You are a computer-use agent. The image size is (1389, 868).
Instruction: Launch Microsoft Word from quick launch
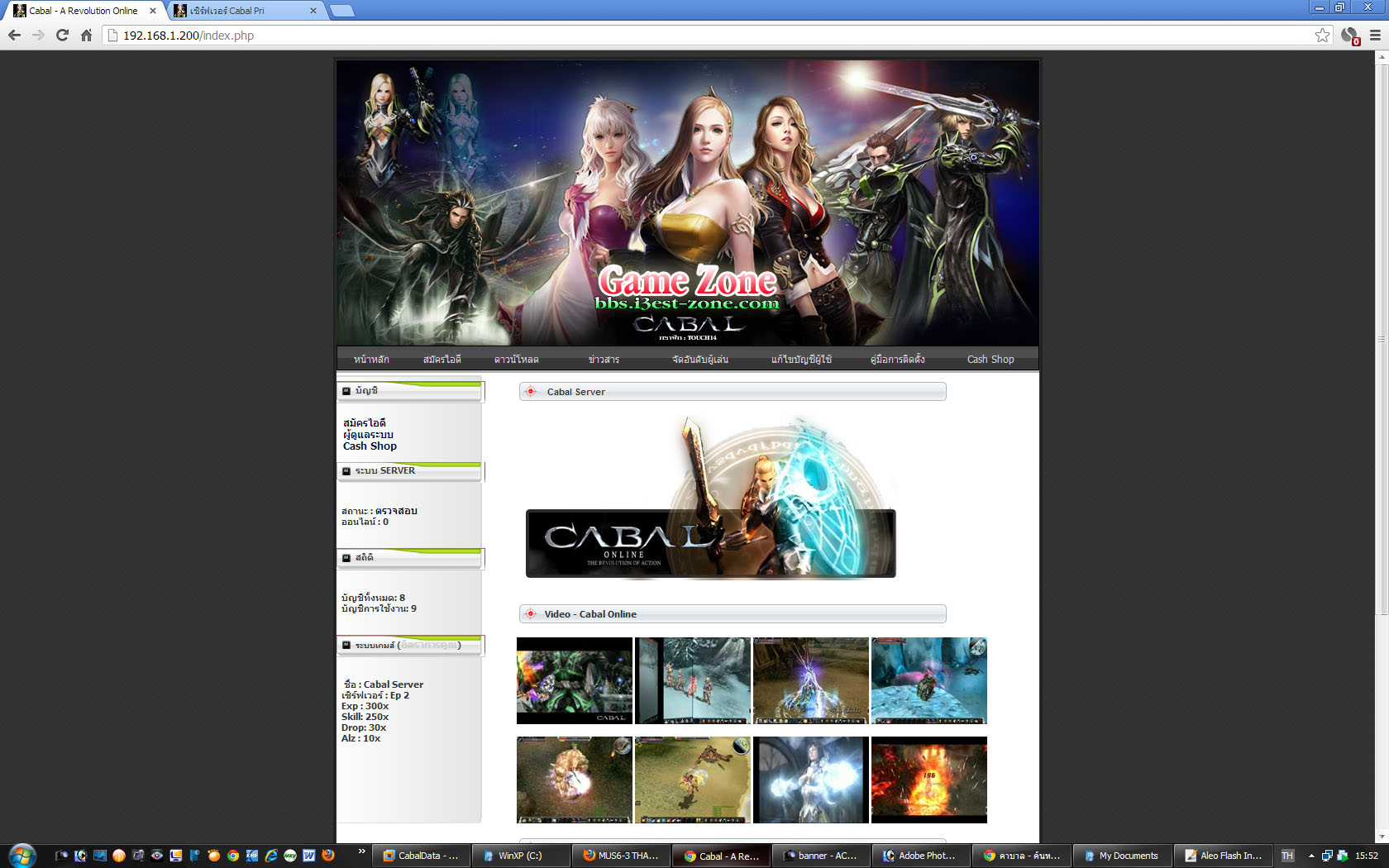[x=309, y=856]
